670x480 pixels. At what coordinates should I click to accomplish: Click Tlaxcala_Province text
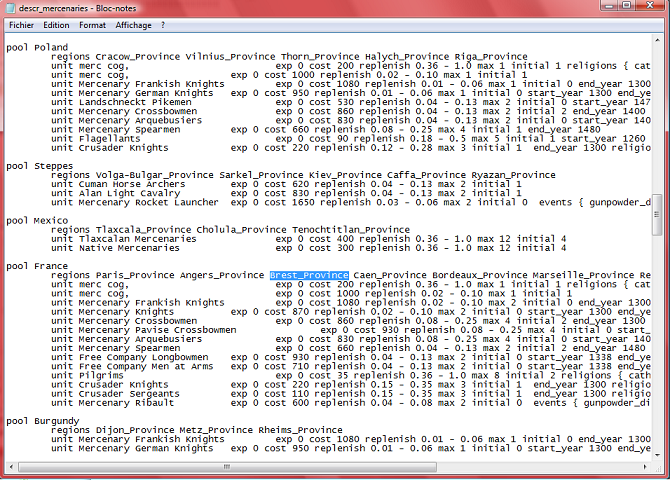143,230
